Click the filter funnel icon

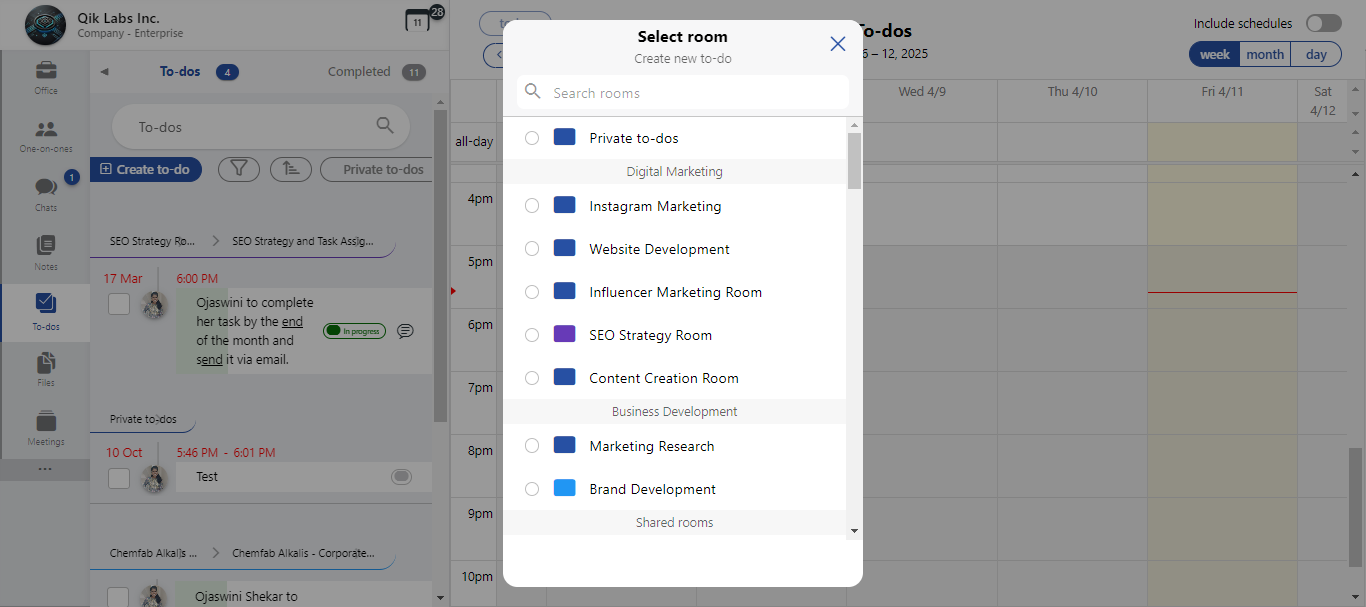click(x=238, y=169)
